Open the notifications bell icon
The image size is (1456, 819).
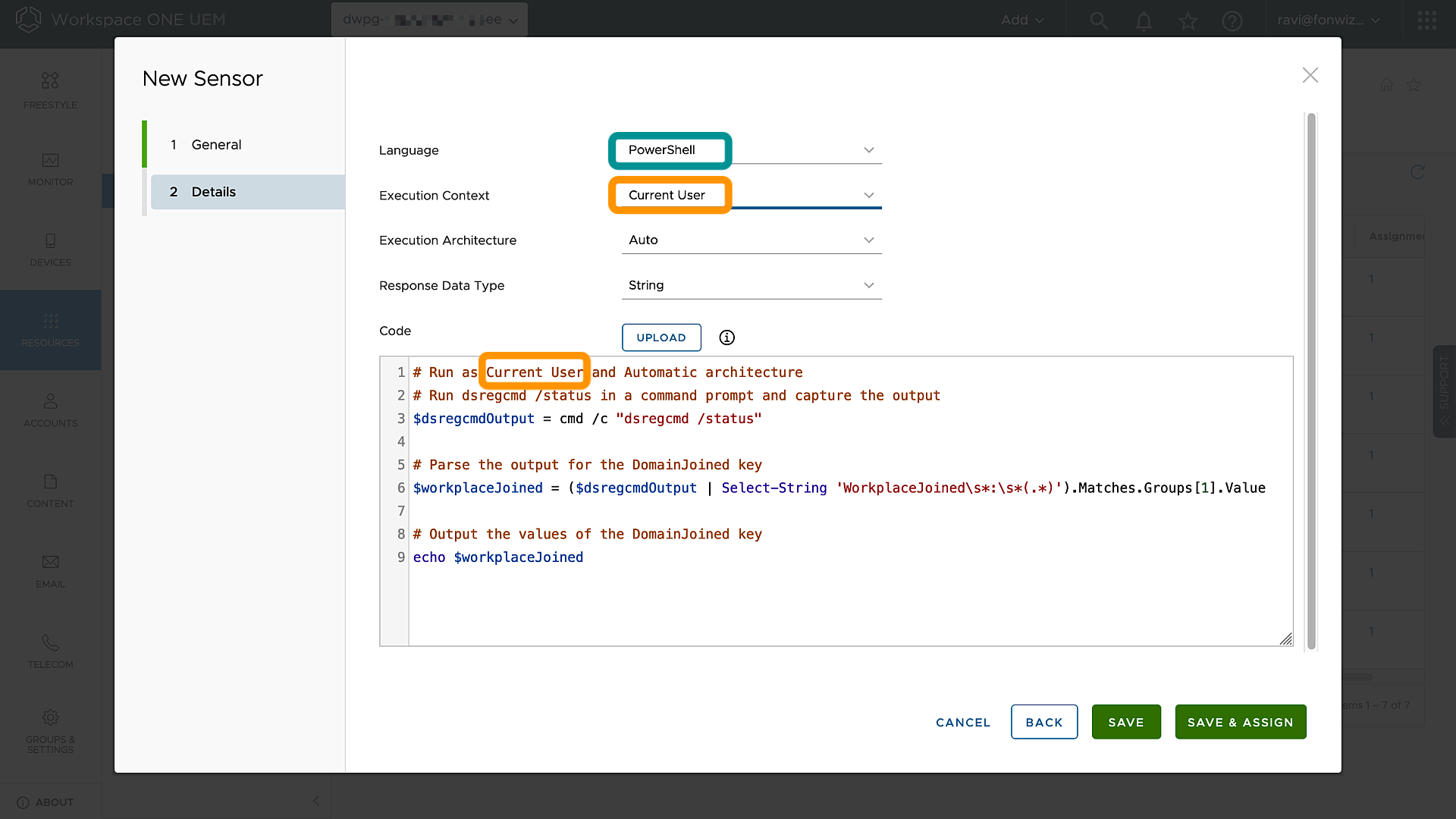point(1144,20)
